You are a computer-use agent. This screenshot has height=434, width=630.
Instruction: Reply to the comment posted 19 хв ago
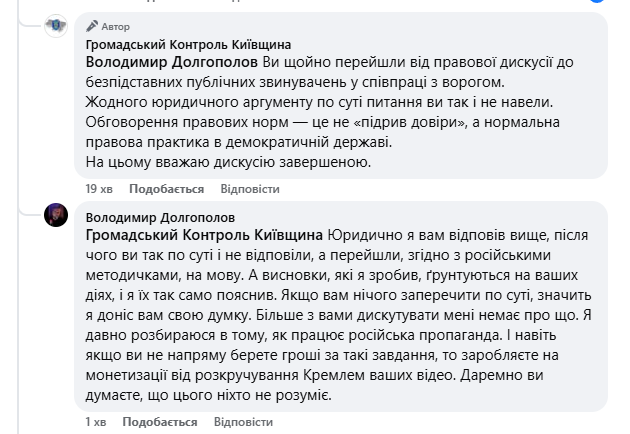pos(241,188)
